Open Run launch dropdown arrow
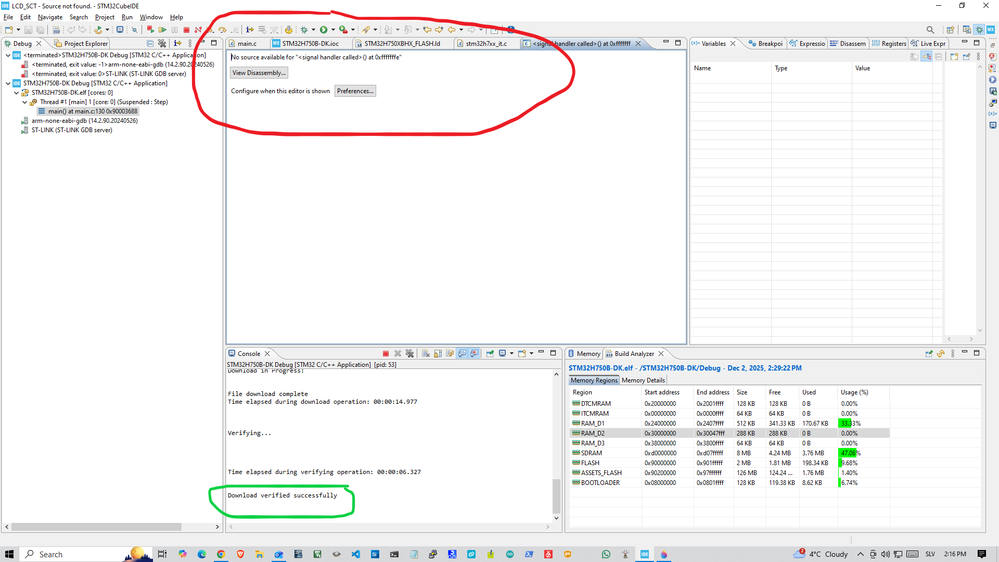The image size is (999, 562). 333,29
